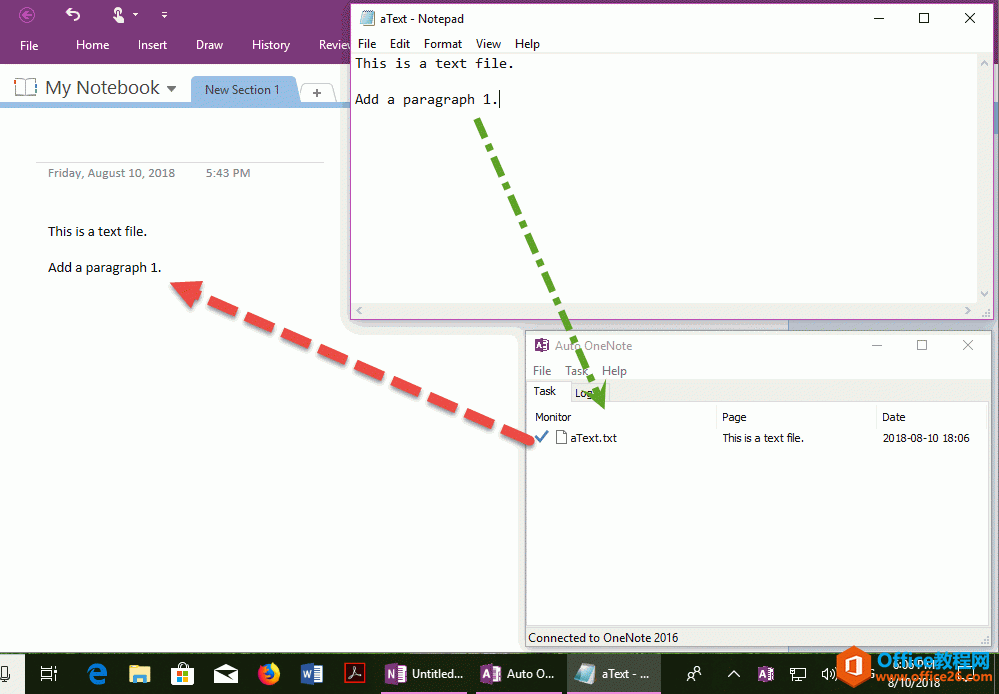
Task: Open Word from the taskbar
Action: pyautogui.click(x=312, y=673)
